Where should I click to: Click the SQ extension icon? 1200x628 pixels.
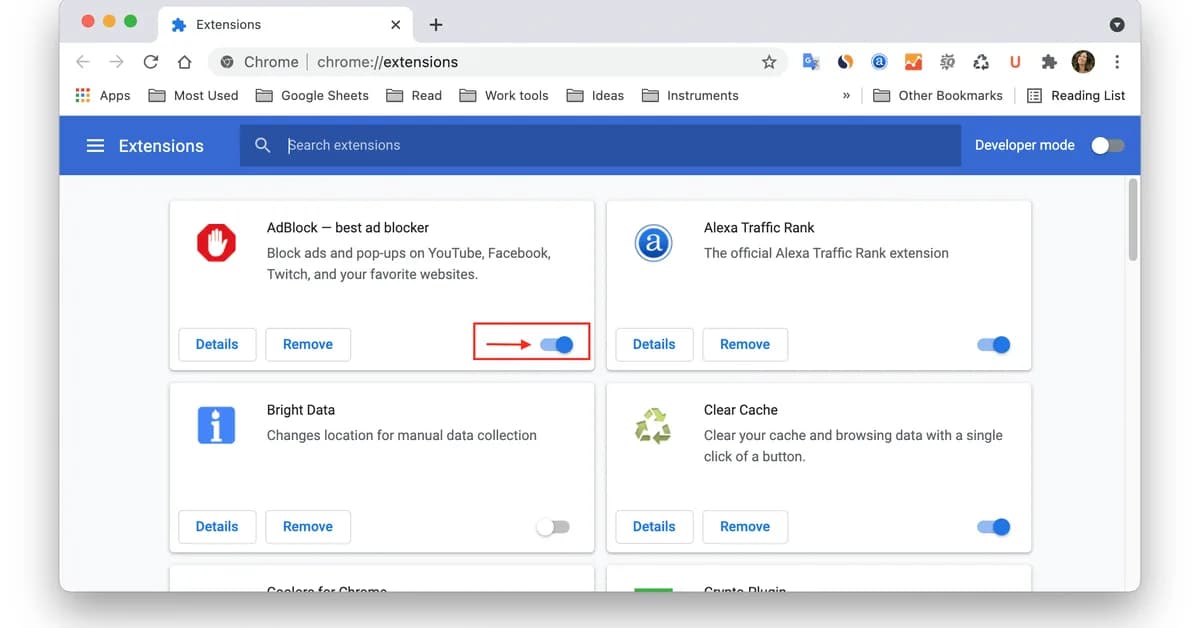[947, 62]
